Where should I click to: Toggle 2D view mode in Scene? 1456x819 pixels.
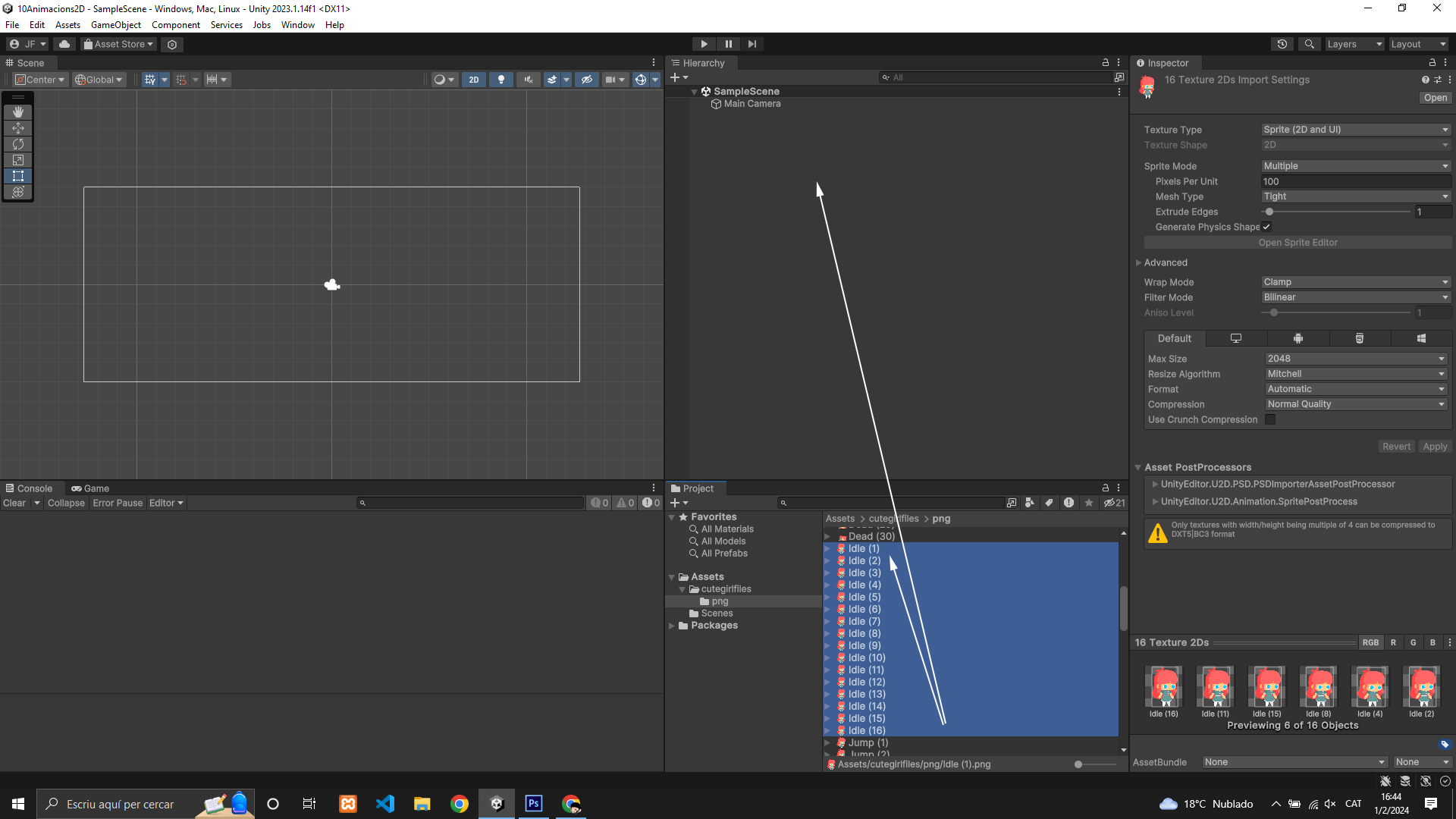474,80
